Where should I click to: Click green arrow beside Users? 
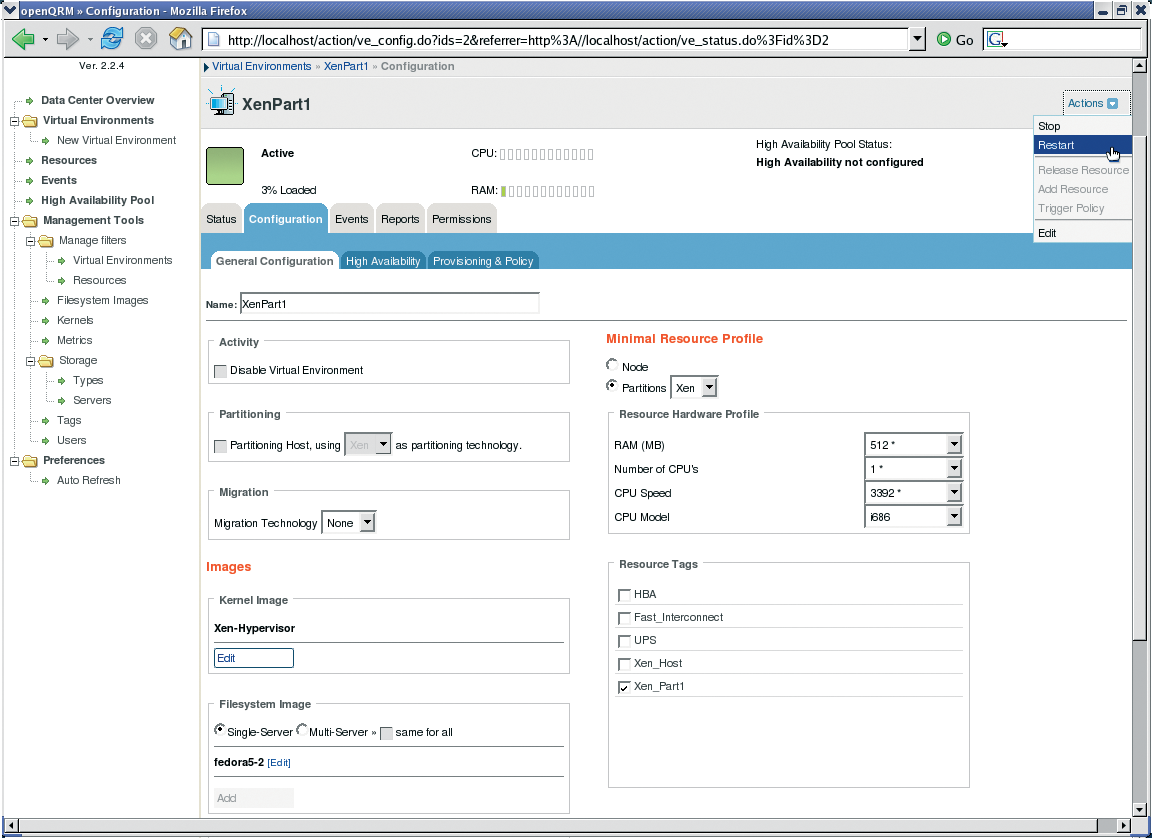tap(46, 441)
